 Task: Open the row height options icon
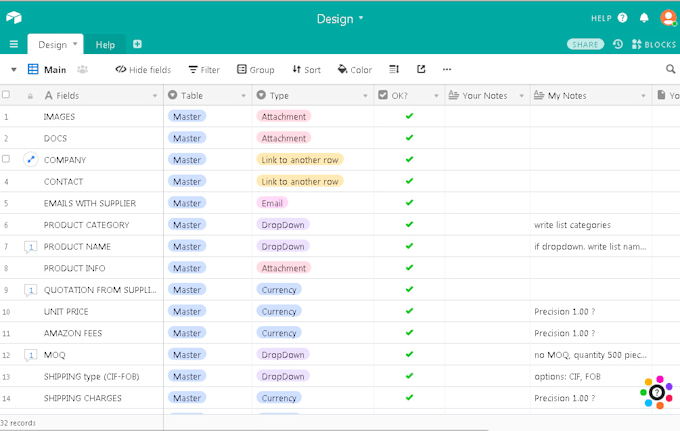(394, 70)
